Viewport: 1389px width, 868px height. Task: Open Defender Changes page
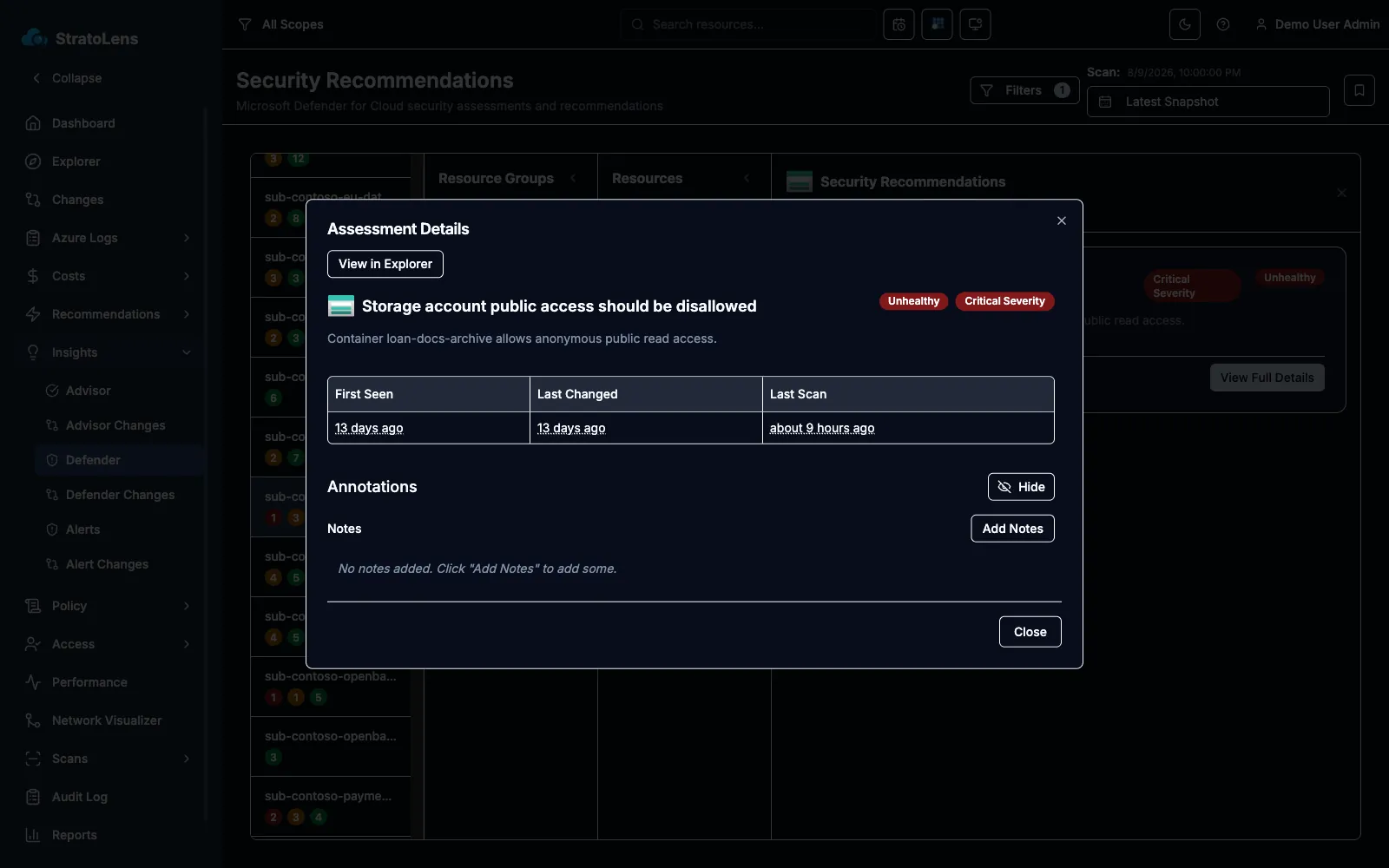[120, 495]
